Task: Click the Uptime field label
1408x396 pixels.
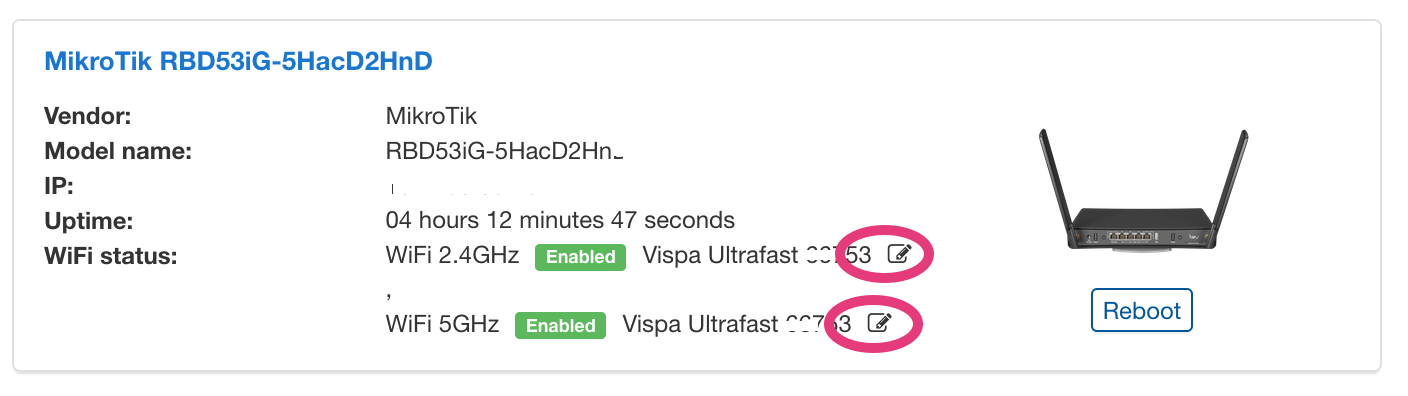Action: tap(89, 220)
